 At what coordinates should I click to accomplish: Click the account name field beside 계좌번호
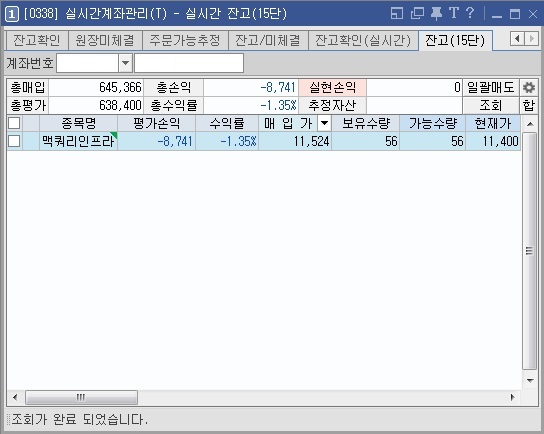pyautogui.click(x=189, y=63)
